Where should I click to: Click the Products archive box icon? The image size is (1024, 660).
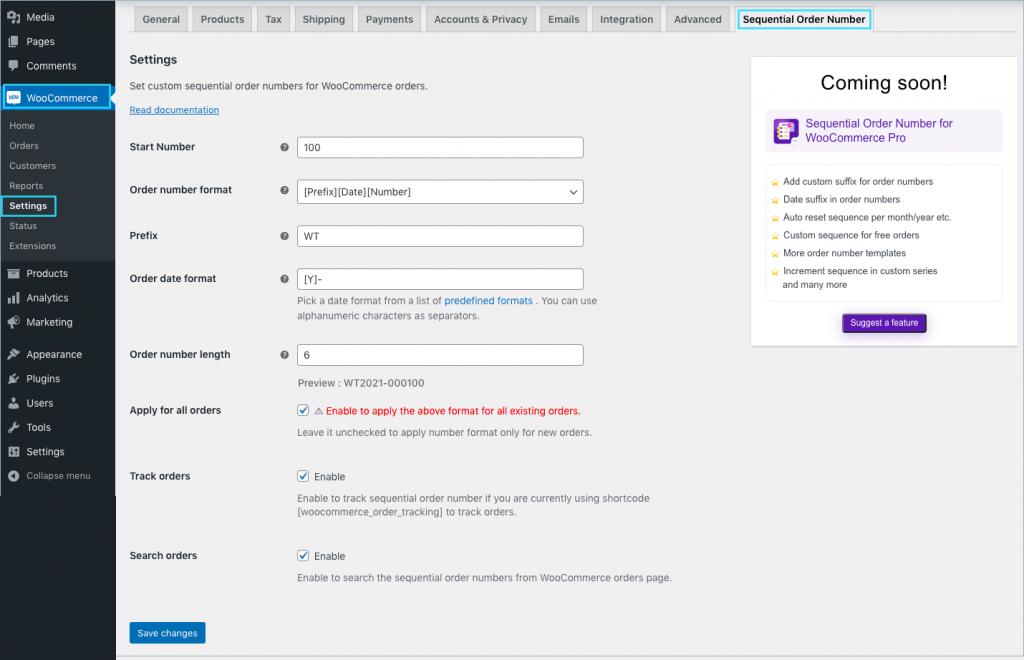13,274
